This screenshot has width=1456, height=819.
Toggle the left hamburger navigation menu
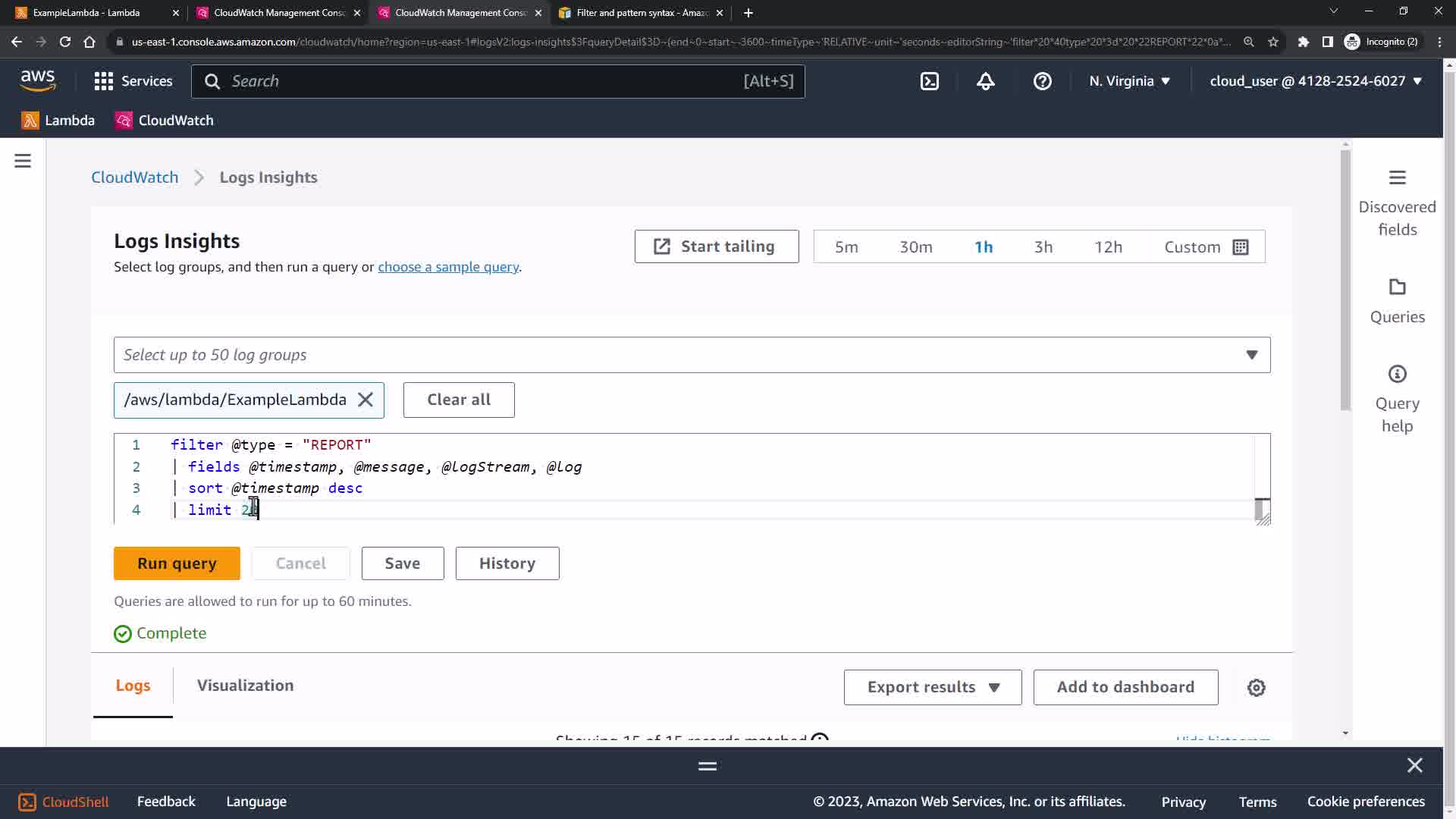click(x=23, y=161)
